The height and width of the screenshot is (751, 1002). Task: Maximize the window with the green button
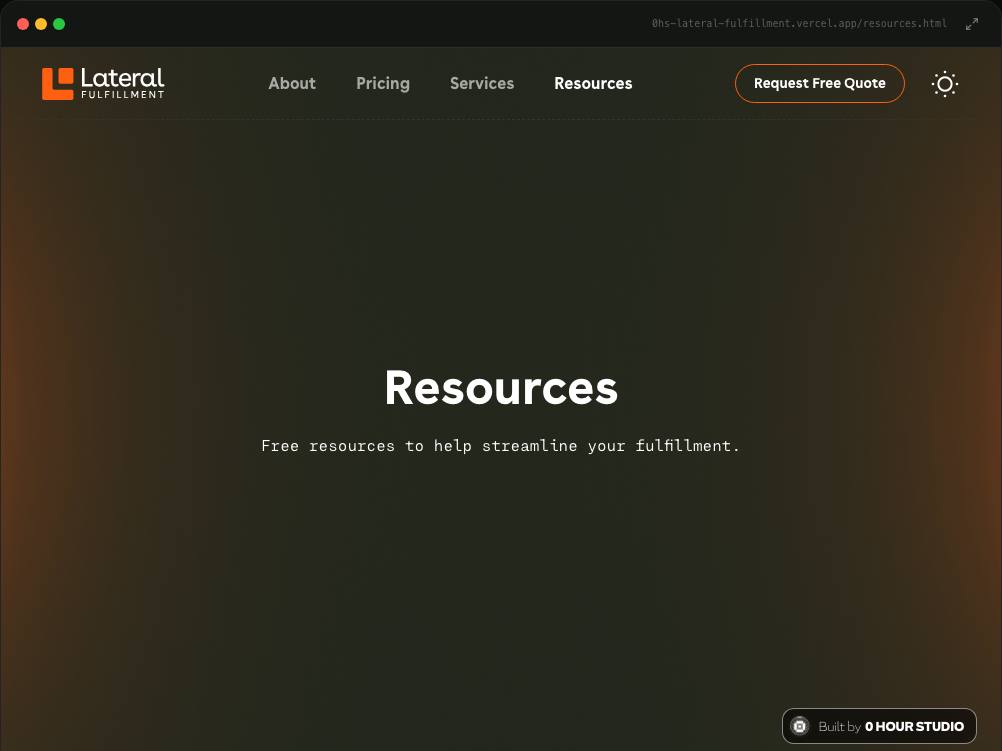point(59,24)
